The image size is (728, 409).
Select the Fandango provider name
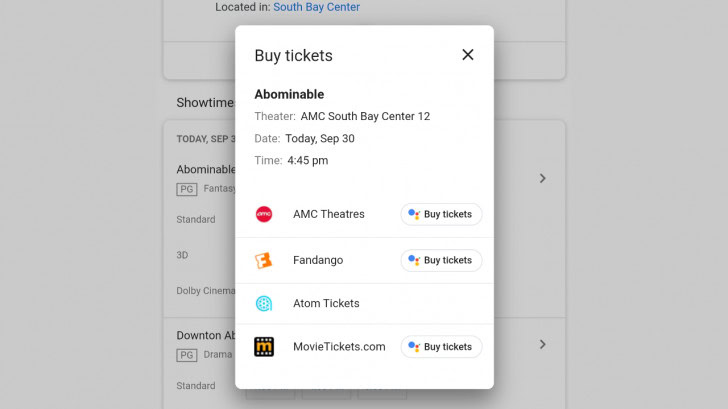(x=318, y=260)
